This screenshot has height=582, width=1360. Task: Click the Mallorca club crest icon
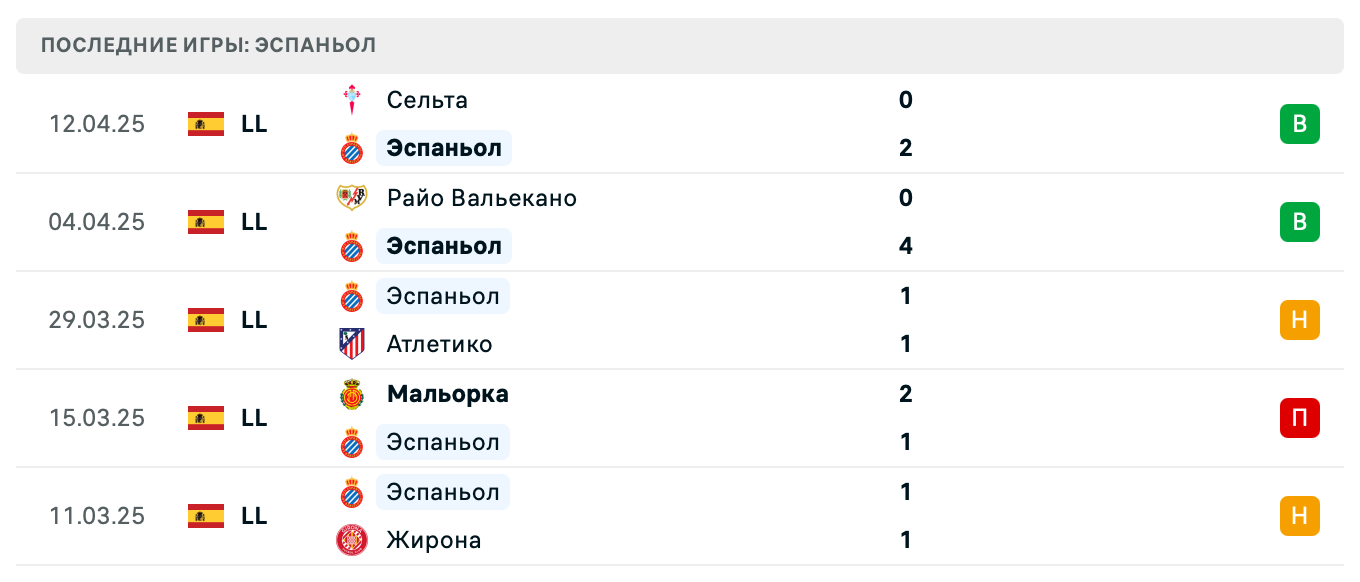point(351,394)
